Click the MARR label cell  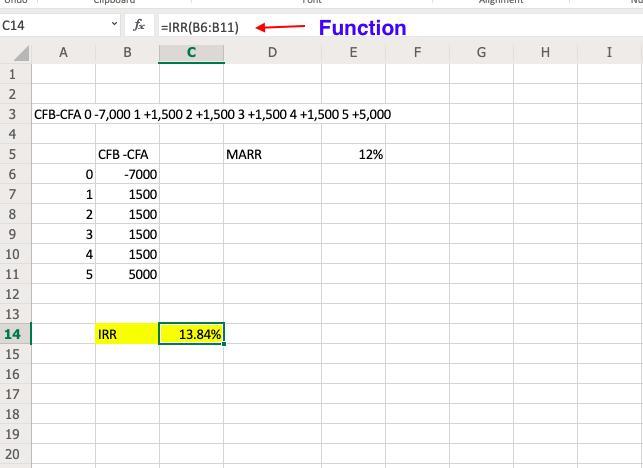pos(272,154)
